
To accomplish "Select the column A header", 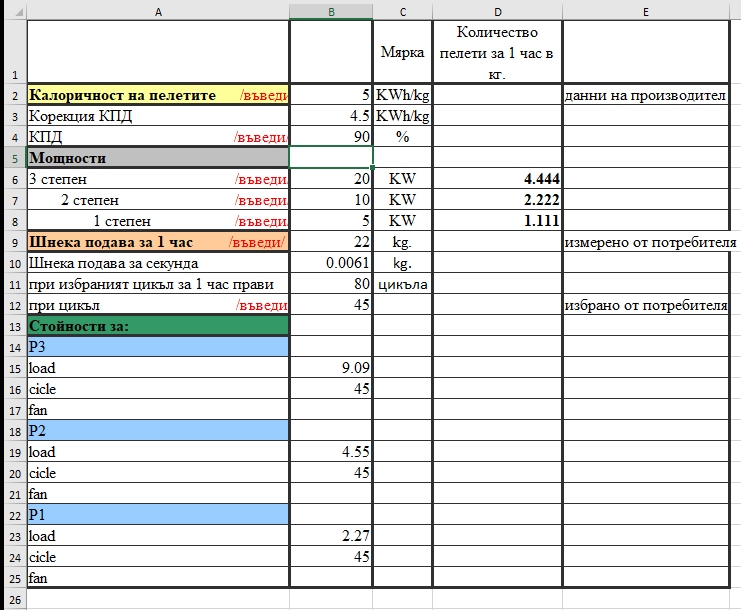I will (158, 10).
